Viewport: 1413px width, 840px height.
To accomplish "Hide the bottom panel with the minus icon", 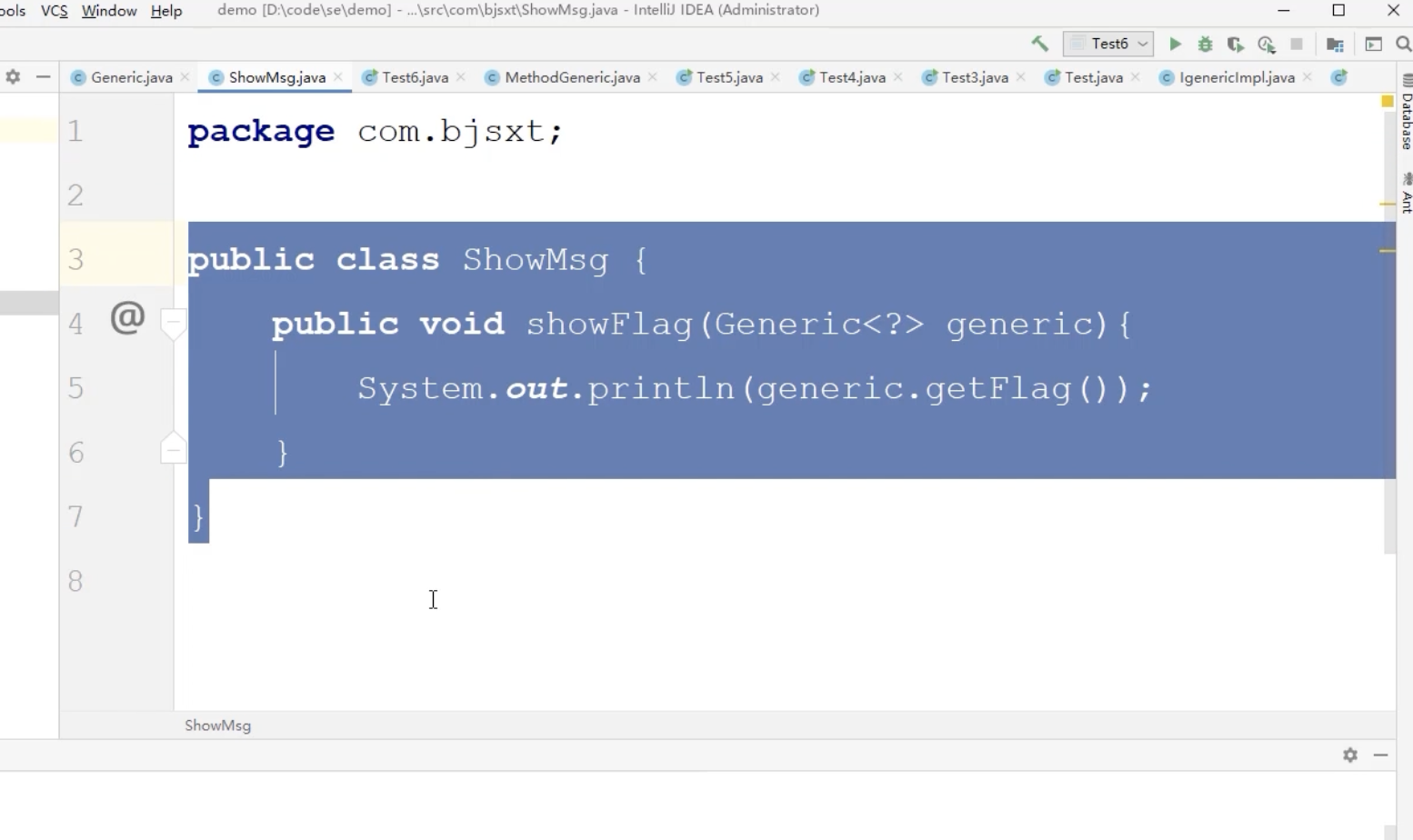I will tap(1381, 755).
